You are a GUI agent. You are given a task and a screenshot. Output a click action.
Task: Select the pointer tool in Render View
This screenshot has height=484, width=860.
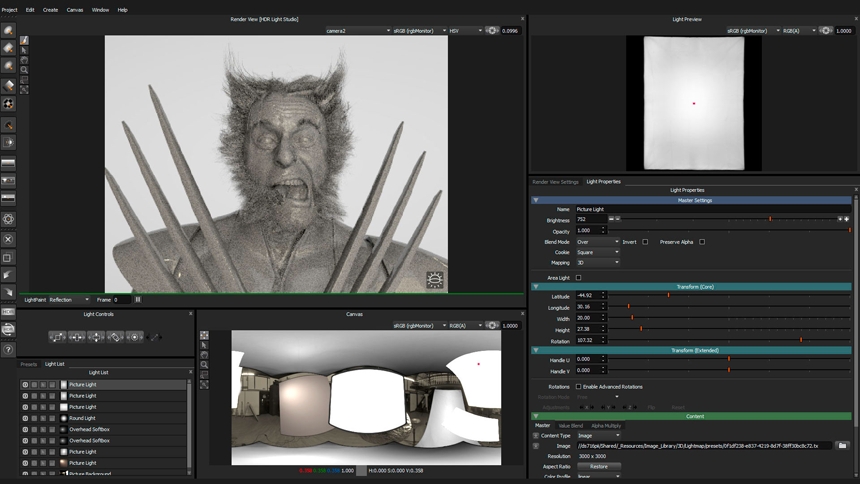pos(24,50)
